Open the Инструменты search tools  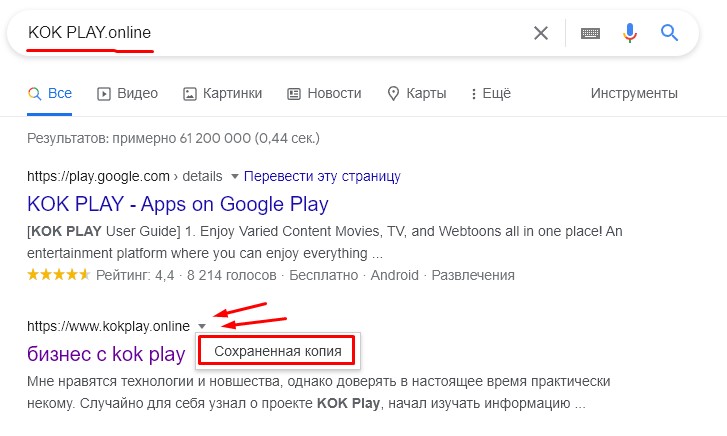coord(634,93)
